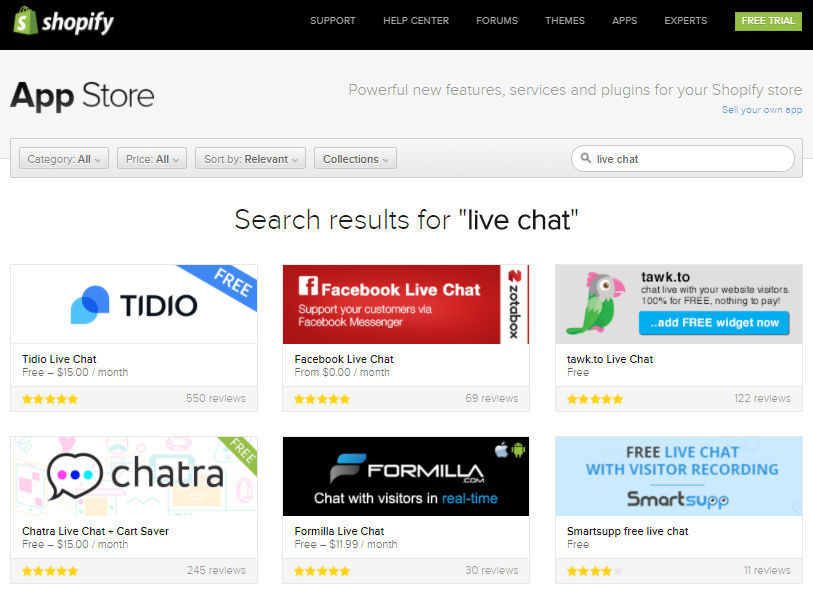Open the Sort by: Relevant dropdown
813x597 pixels.
(250, 159)
